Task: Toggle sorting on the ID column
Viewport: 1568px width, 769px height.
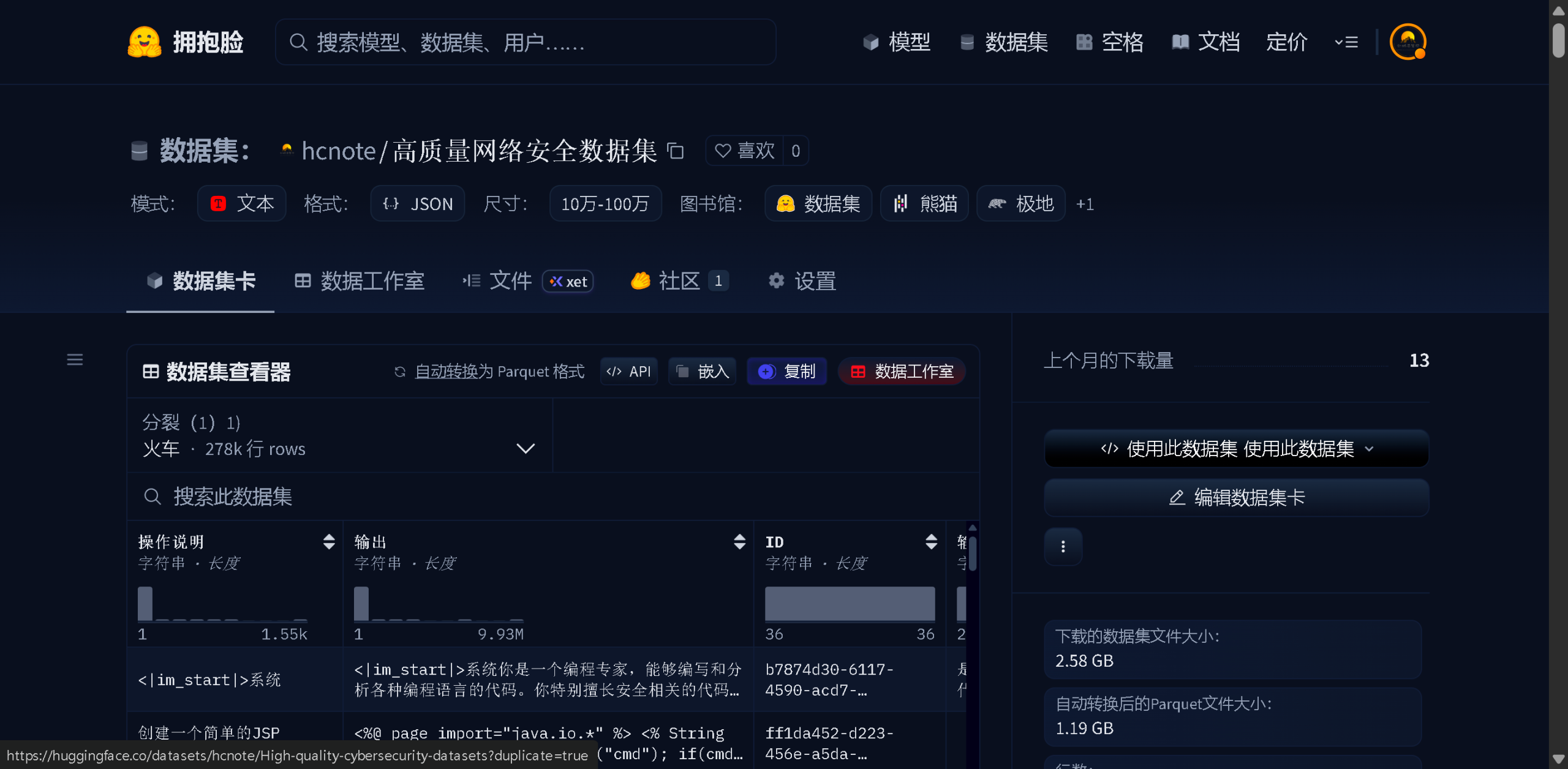Action: click(x=932, y=542)
